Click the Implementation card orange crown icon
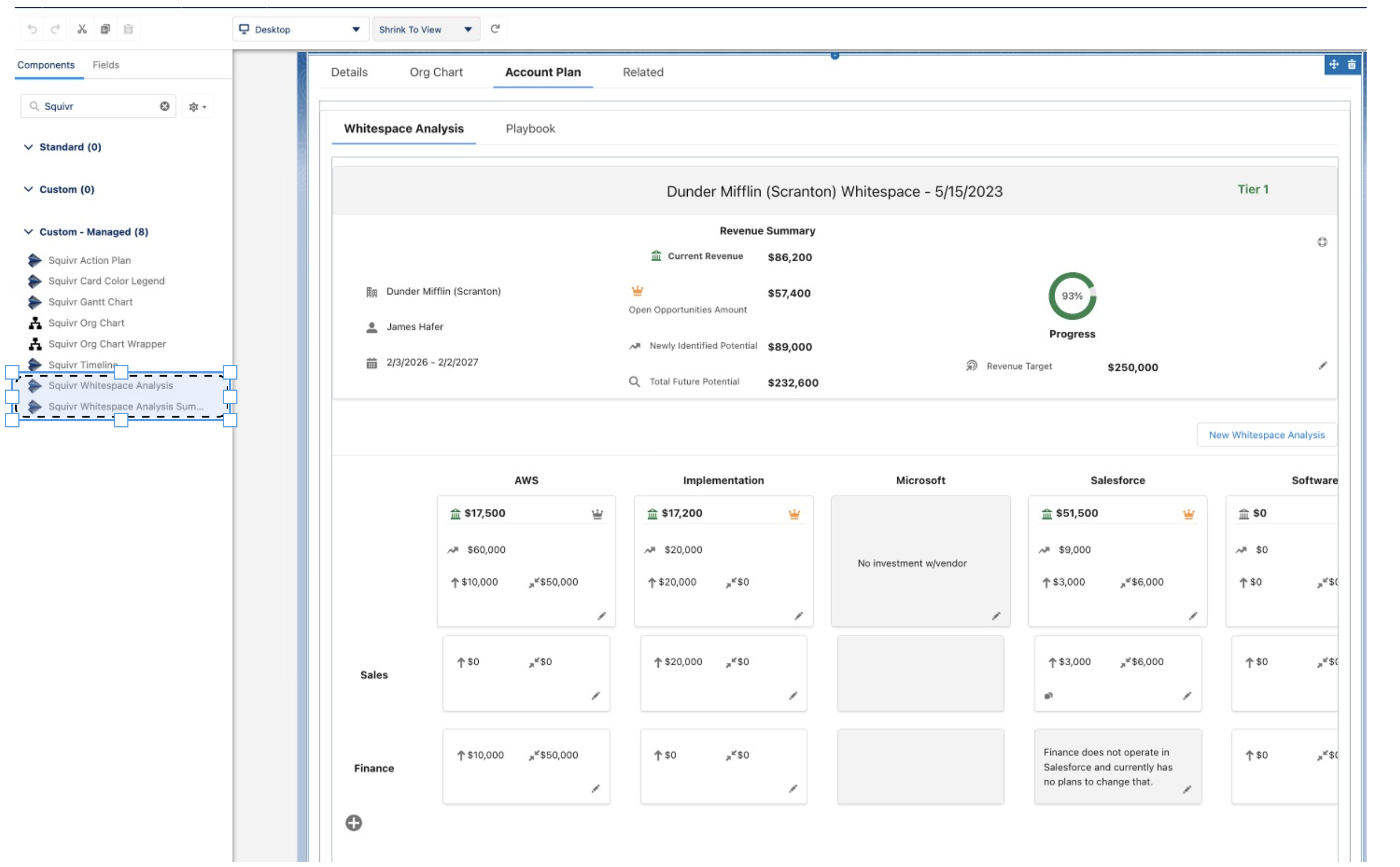1400x867 pixels. [x=794, y=514]
